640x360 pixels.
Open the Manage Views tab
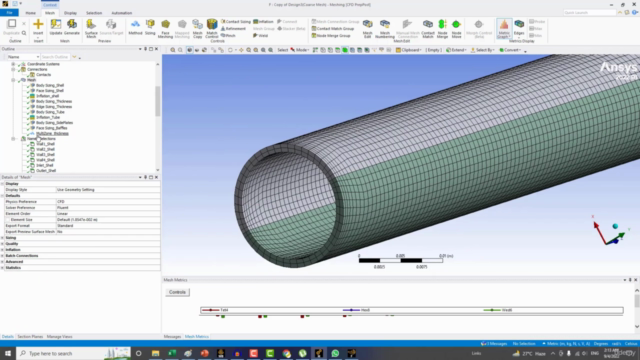coord(60,337)
